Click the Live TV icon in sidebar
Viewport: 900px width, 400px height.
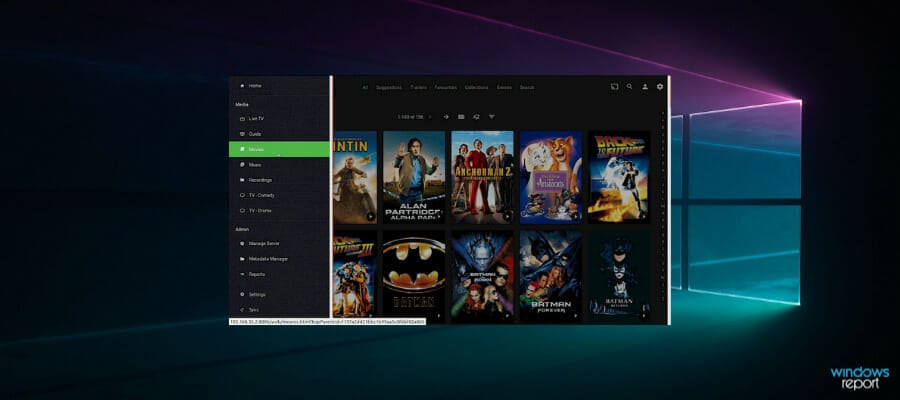pyautogui.click(x=242, y=119)
